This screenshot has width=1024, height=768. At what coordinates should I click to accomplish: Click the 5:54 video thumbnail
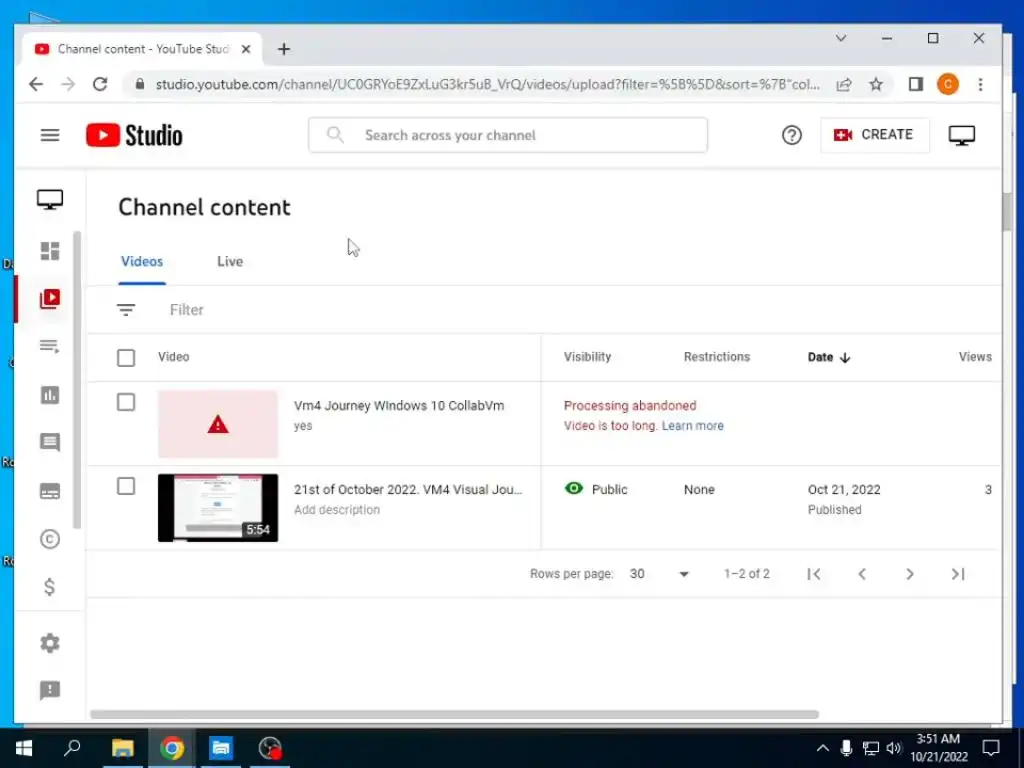pyautogui.click(x=218, y=507)
